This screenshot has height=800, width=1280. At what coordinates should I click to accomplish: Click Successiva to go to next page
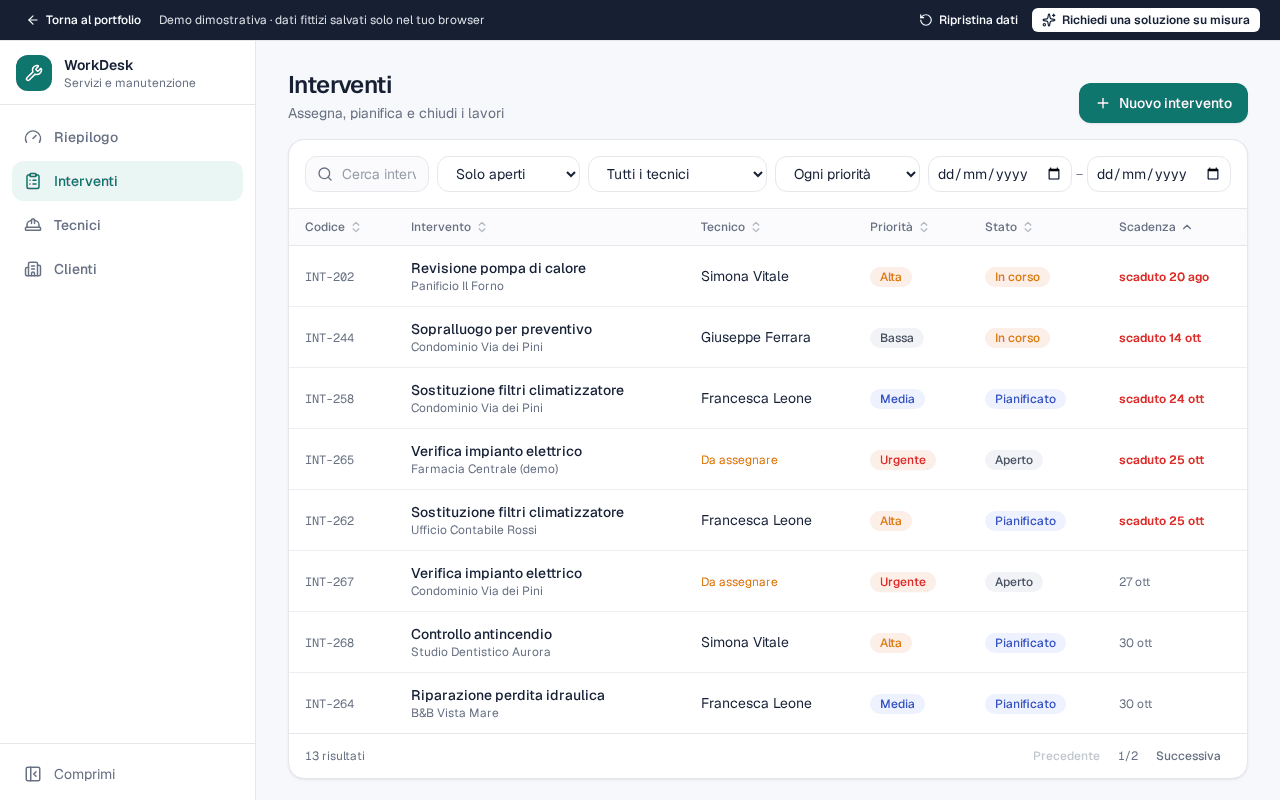click(x=1188, y=756)
